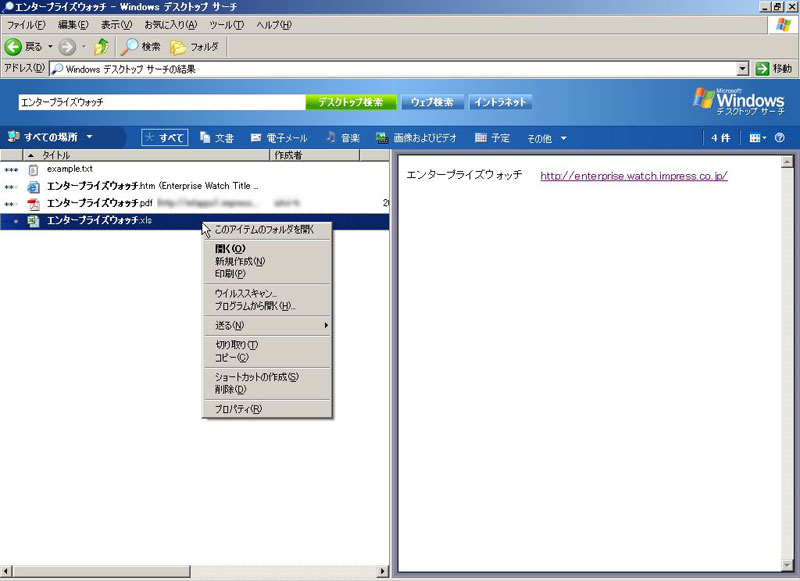The image size is (800, 581).
Task: Choose プログラムから開く(H)... in context menu
Action: pyautogui.click(x=267, y=306)
